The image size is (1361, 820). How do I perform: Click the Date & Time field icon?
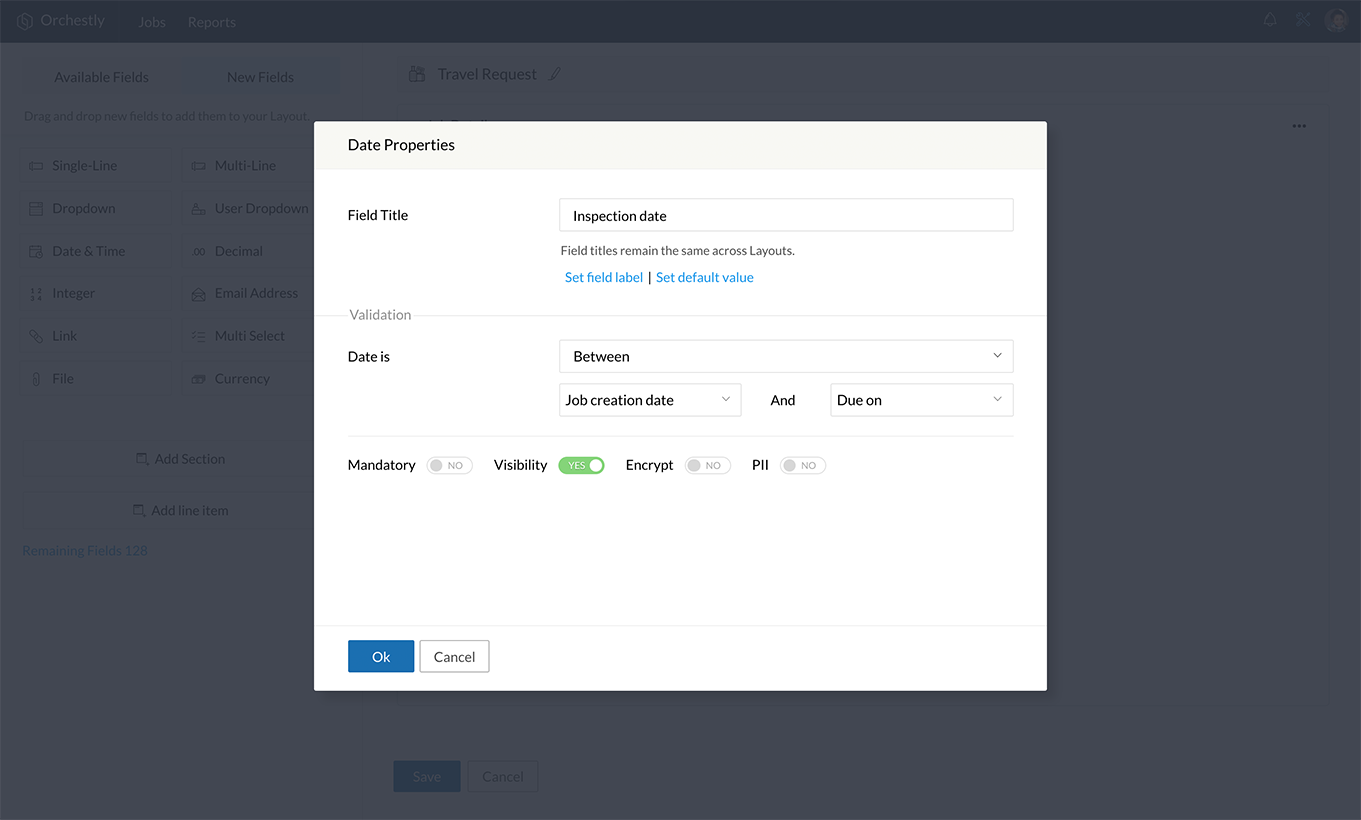[36, 251]
